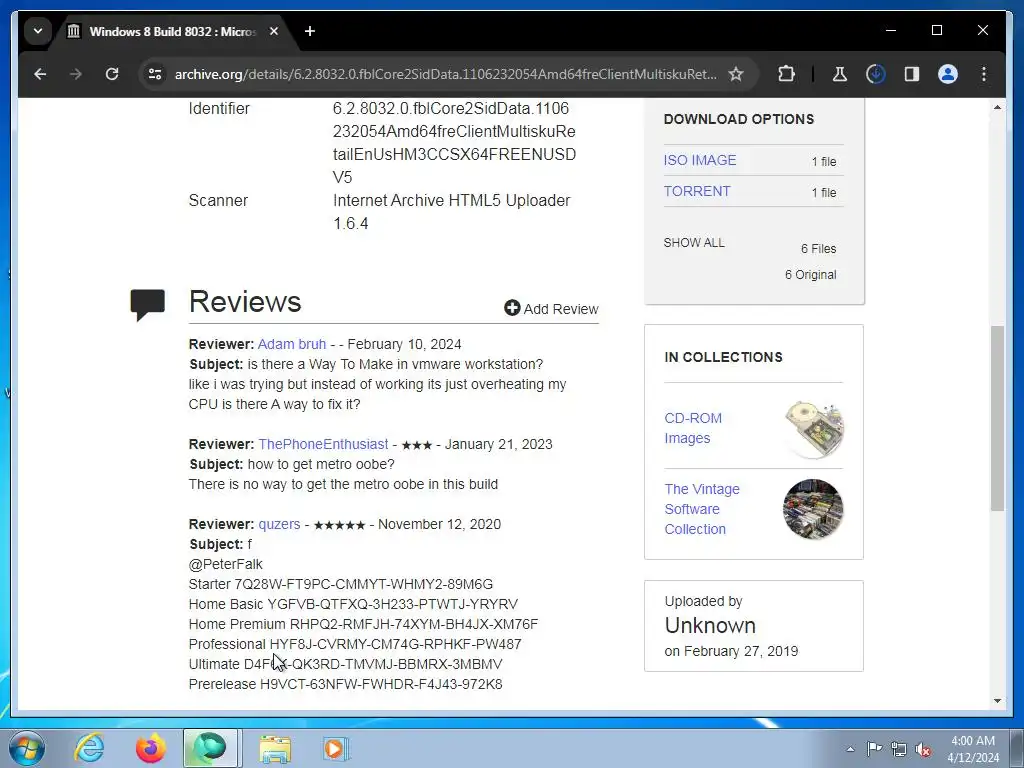Click the page scrollbar up arrow
Viewport: 1024px width, 768px height.
997,107
